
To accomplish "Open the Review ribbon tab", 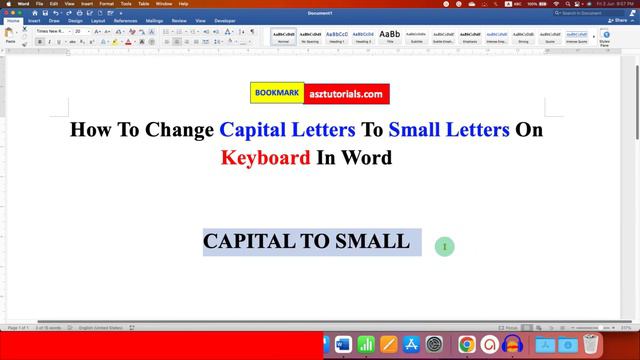I will [x=179, y=21].
